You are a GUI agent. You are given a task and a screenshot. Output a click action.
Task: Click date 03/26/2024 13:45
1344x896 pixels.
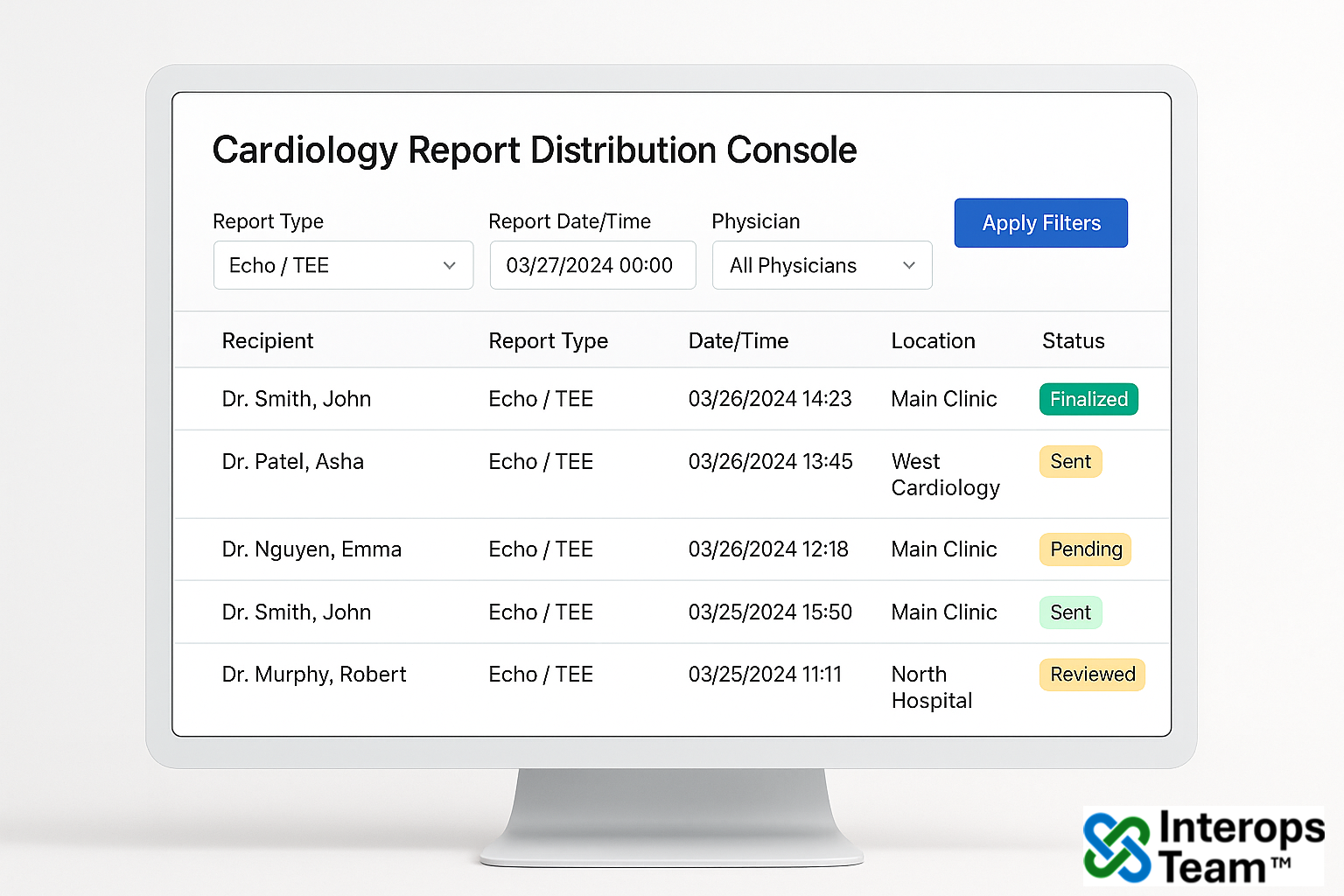(x=770, y=462)
